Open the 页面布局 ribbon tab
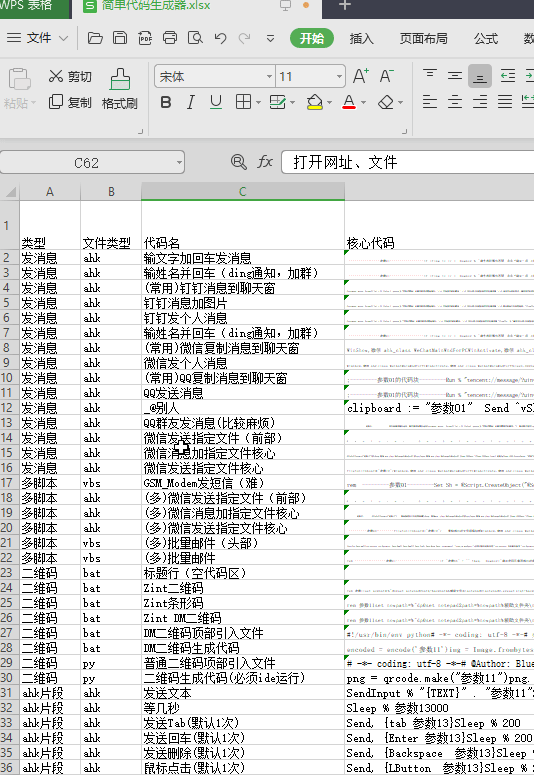 pyautogui.click(x=423, y=39)
